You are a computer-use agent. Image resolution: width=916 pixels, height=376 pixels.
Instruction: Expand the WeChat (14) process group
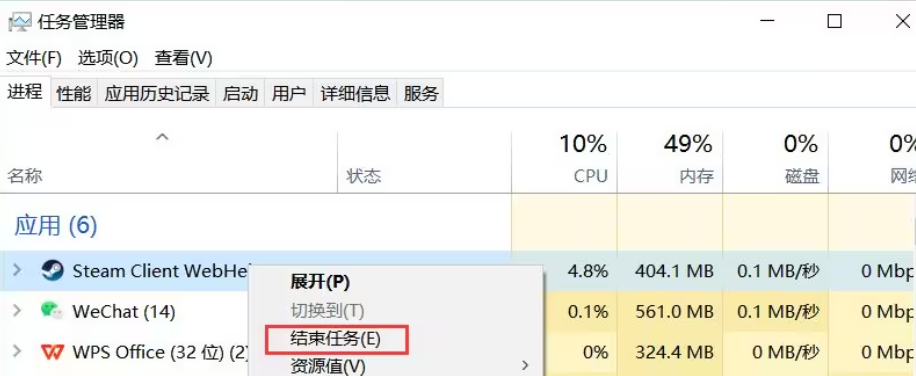[18, 311]
